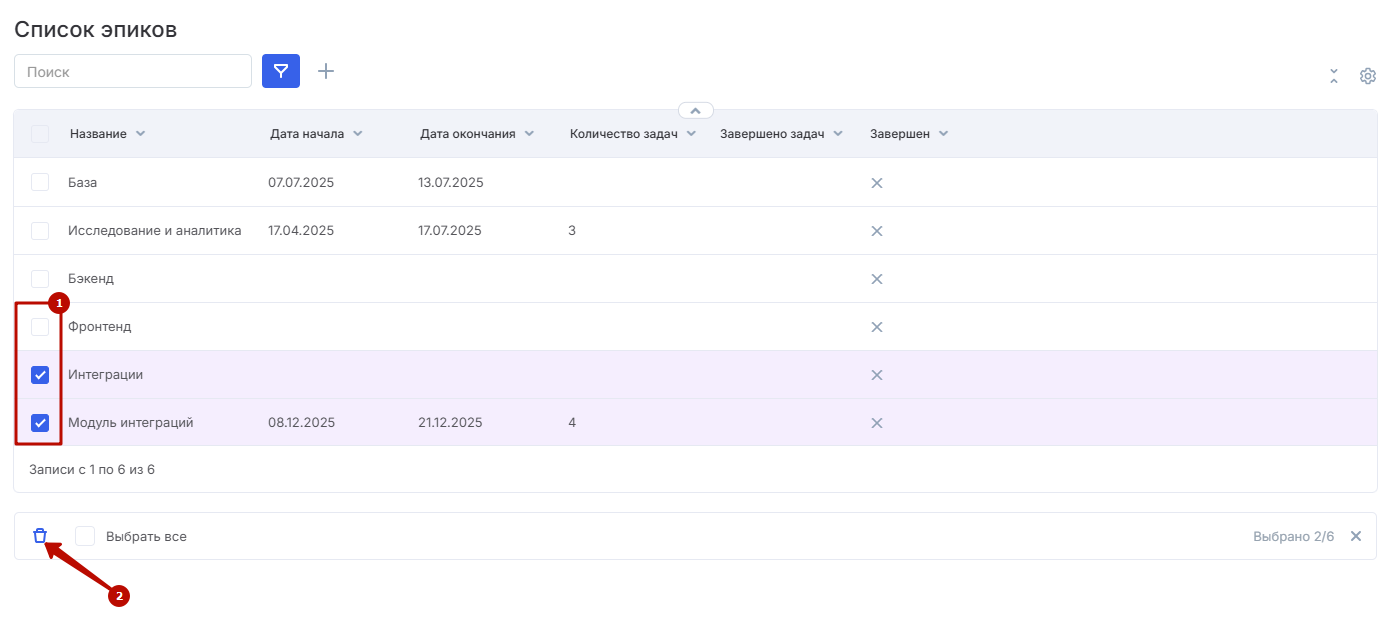Click the Дата окончания column header
Screen dimensions: 1391x626
pyautogui.click(x=467, y=134)
